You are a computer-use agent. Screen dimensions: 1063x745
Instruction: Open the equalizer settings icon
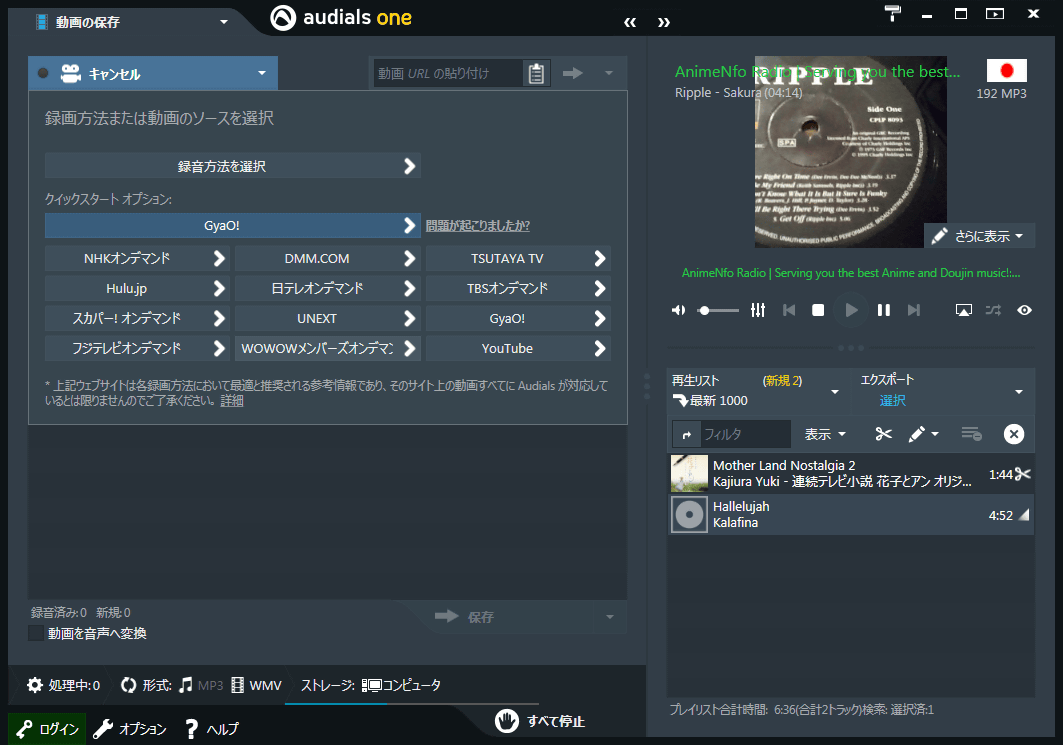[758, 310]
